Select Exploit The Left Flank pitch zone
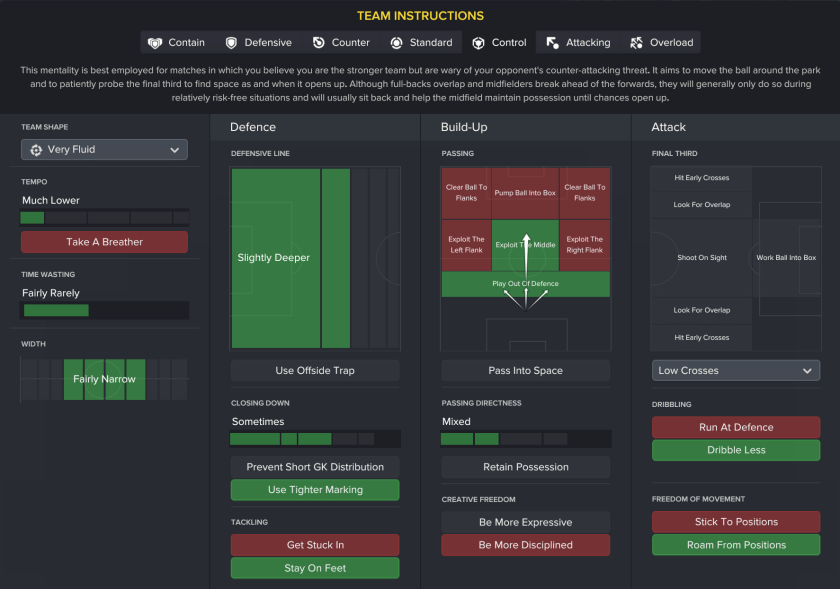 [466, 245]
